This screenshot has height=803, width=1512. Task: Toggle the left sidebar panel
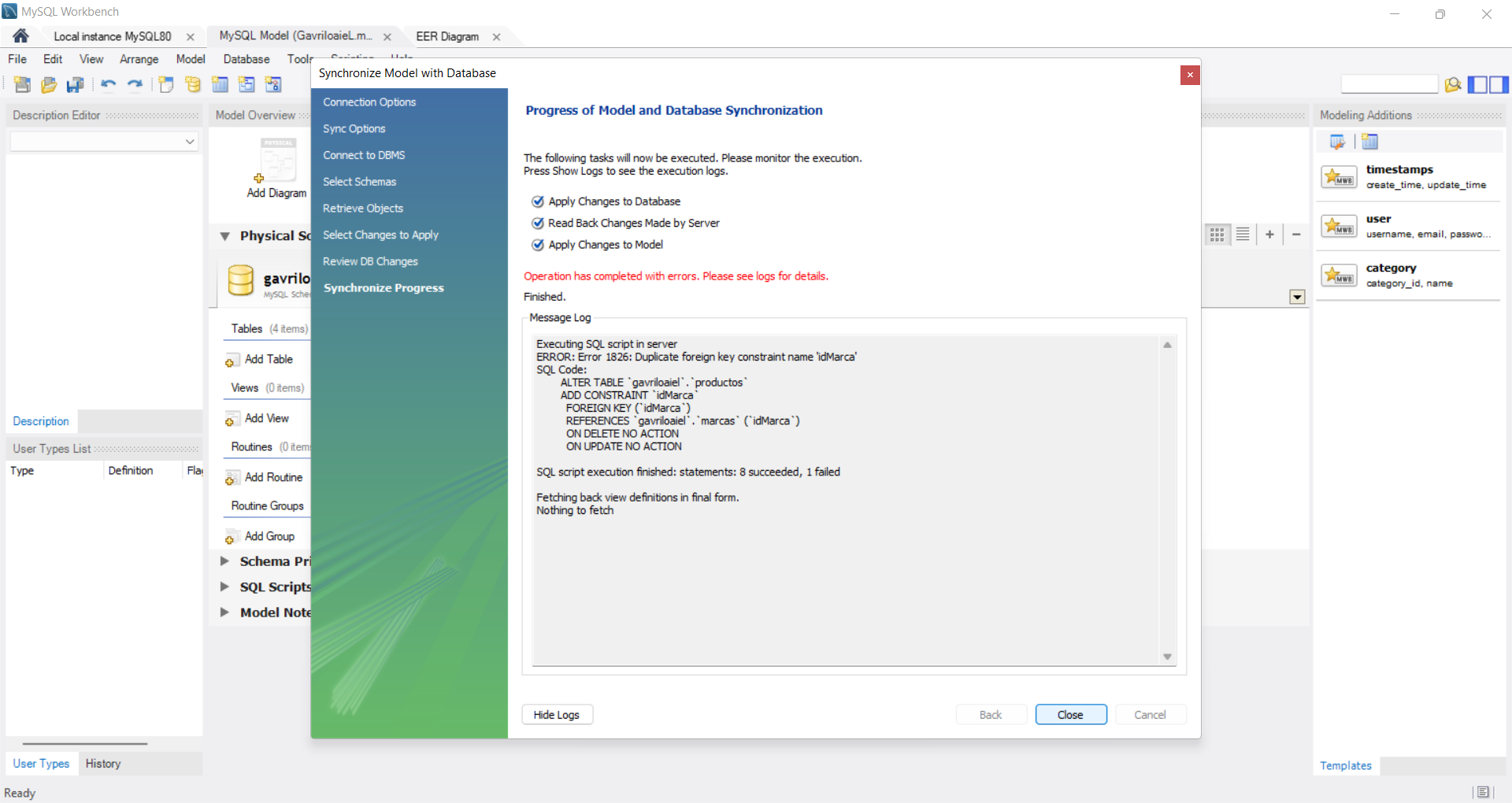(x=1477, y=84)
